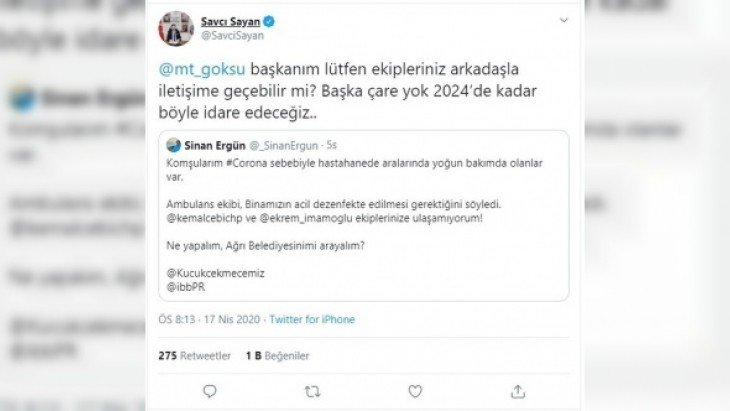Viewport: 730px width, 411px height.
Task: View the 275 Retweetler list
Action: coord(195,355)
